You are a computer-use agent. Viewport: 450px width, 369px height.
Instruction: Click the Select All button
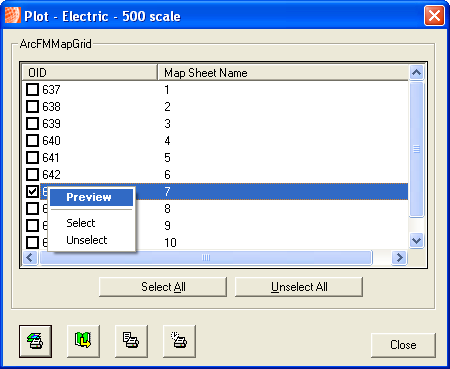coord(163,287)
